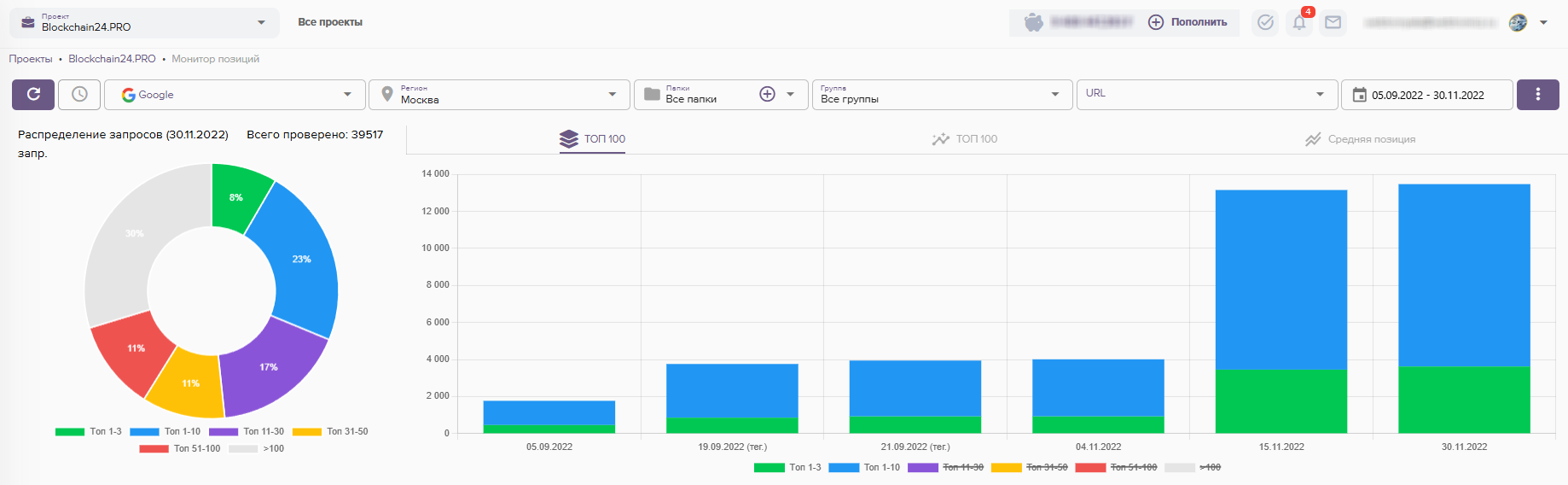Image resolution: width=1568 pixels, height=485 pixels.
Task: Go to Все проекты link
Action: point(330,22)
